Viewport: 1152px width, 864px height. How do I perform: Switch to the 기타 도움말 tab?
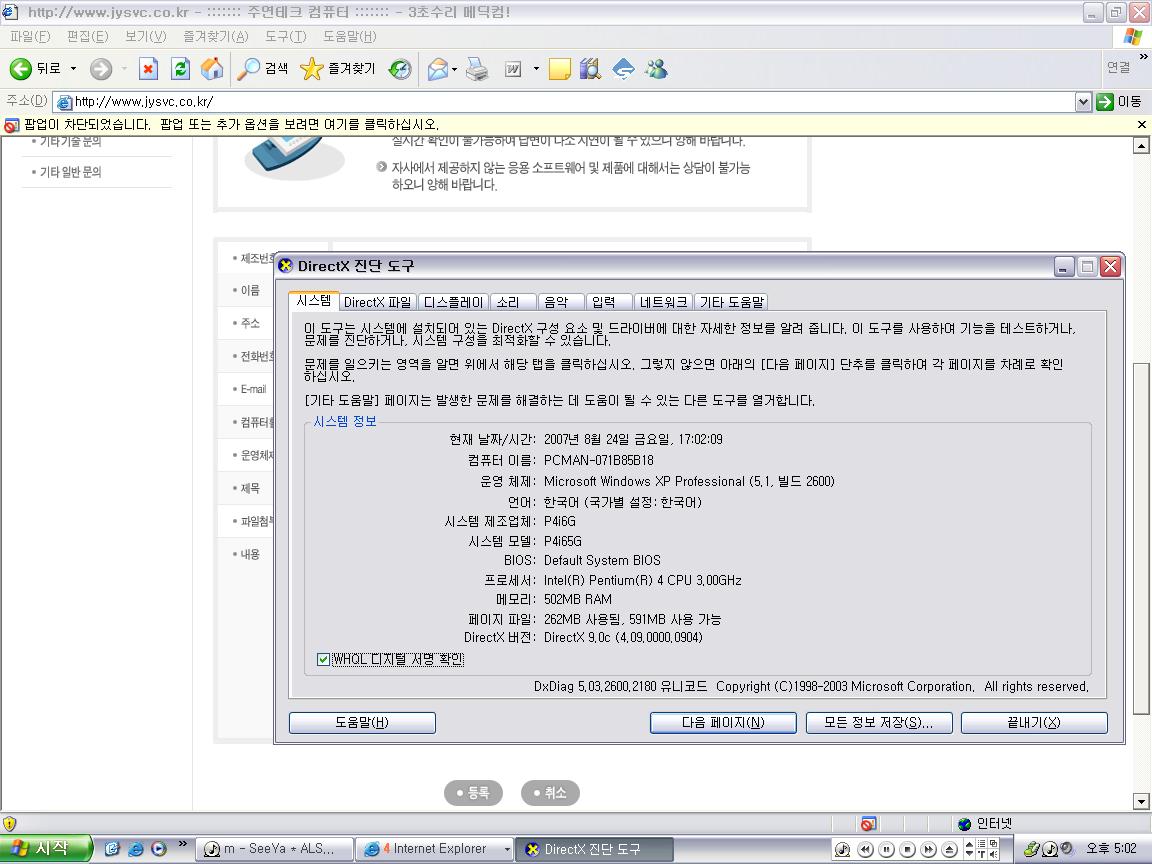coord(732,302)
